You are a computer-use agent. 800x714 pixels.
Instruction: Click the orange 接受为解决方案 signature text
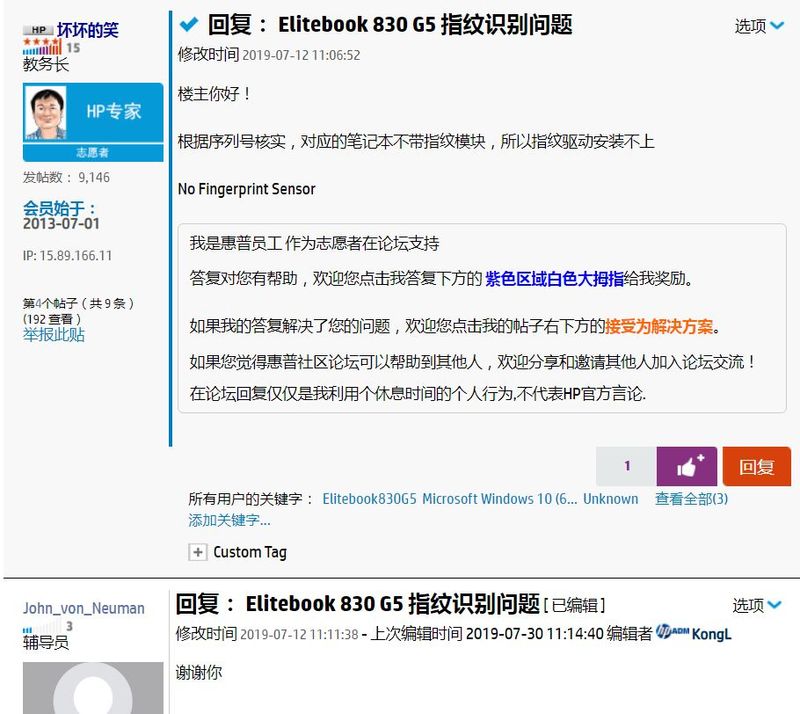tap(659, 326)
